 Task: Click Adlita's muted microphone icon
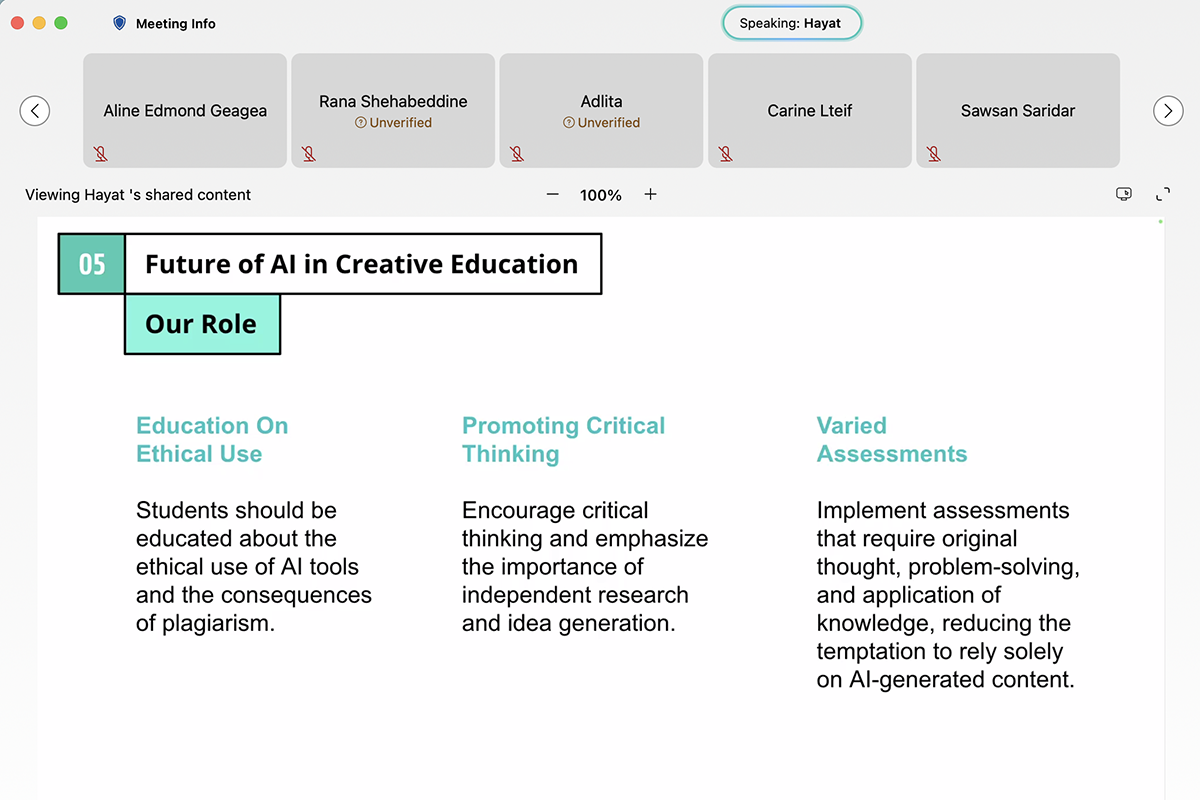coord(517,154)
